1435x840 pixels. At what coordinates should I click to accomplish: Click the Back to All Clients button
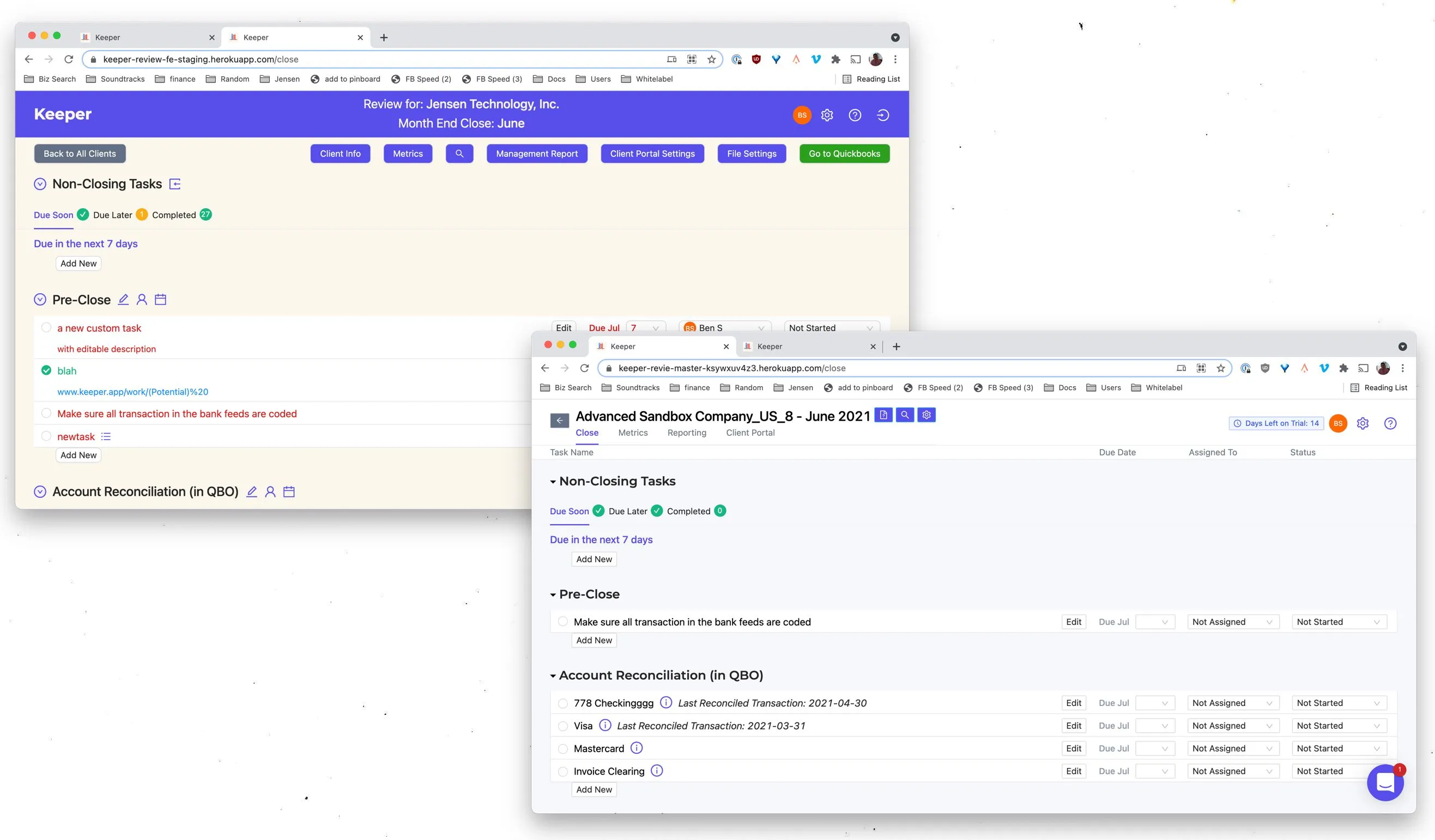pos(80,154)
